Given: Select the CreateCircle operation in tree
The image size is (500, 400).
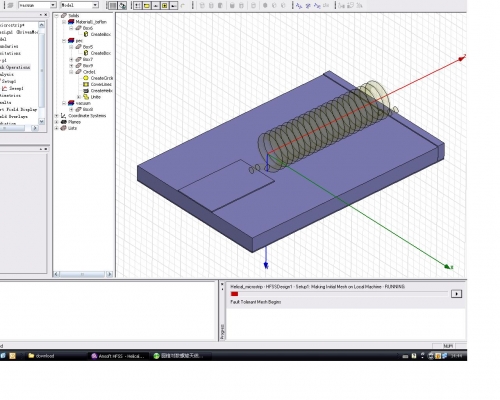Looking at the screenshot, I should [x=102, y=78].
